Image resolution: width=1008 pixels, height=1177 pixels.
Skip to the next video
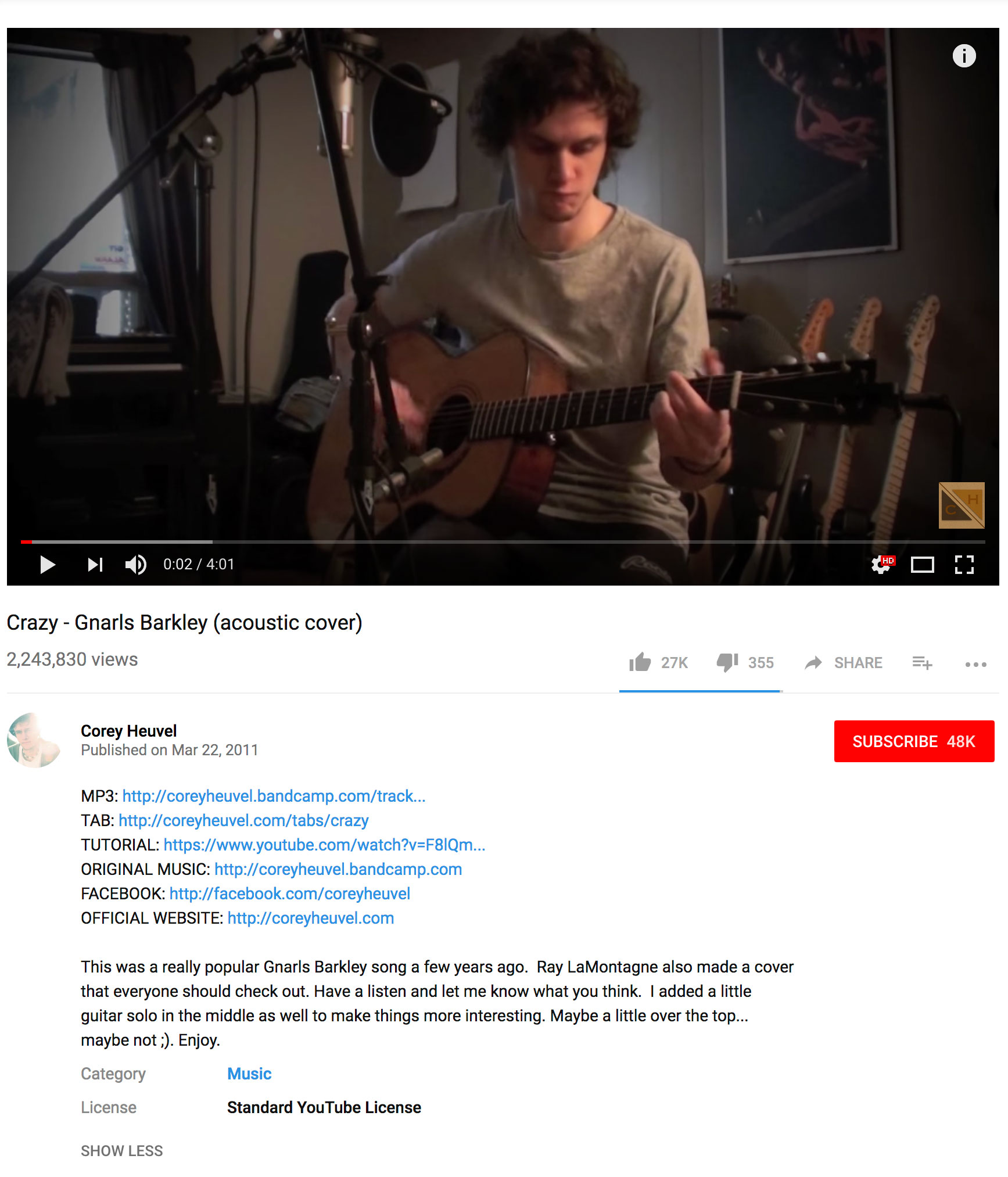pos(95,564)
